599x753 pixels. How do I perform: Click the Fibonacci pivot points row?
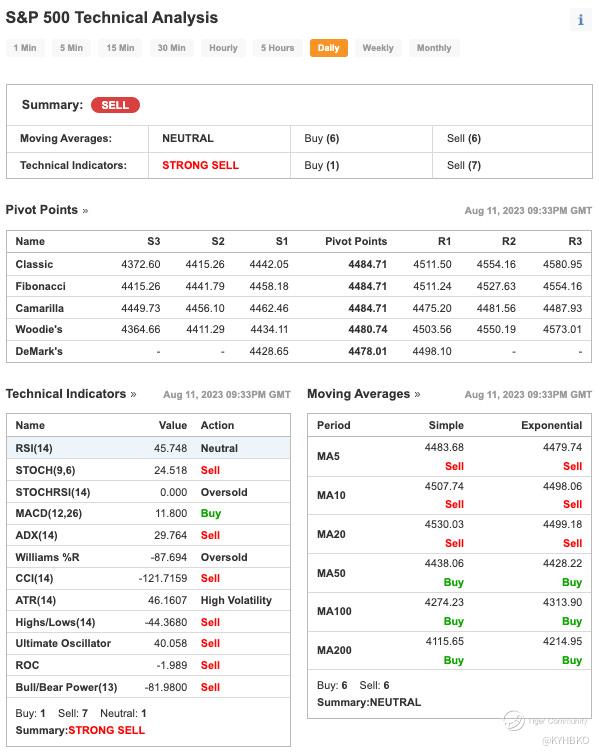pos(299,286)
